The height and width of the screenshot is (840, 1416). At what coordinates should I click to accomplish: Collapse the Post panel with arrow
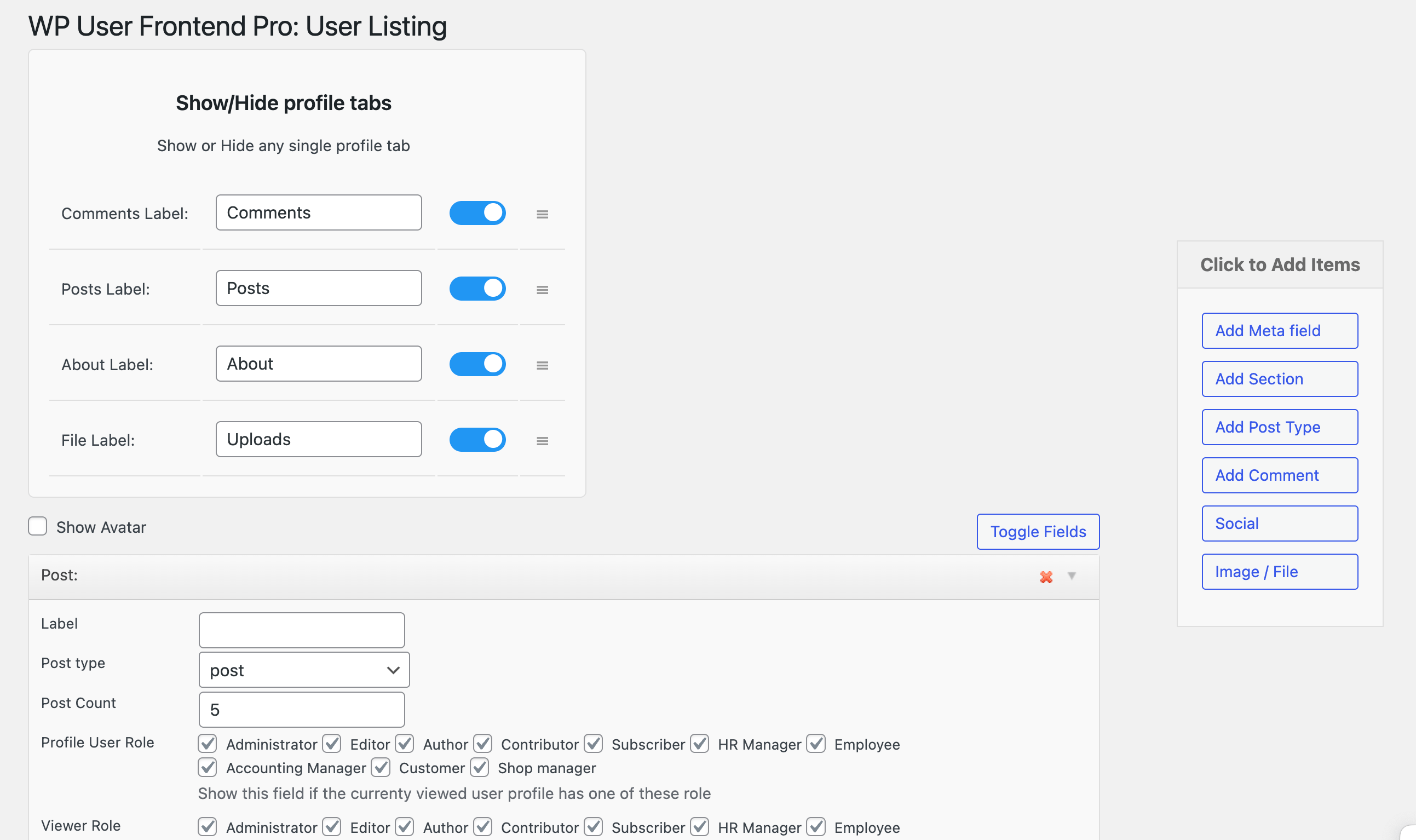pos(1072,576)
